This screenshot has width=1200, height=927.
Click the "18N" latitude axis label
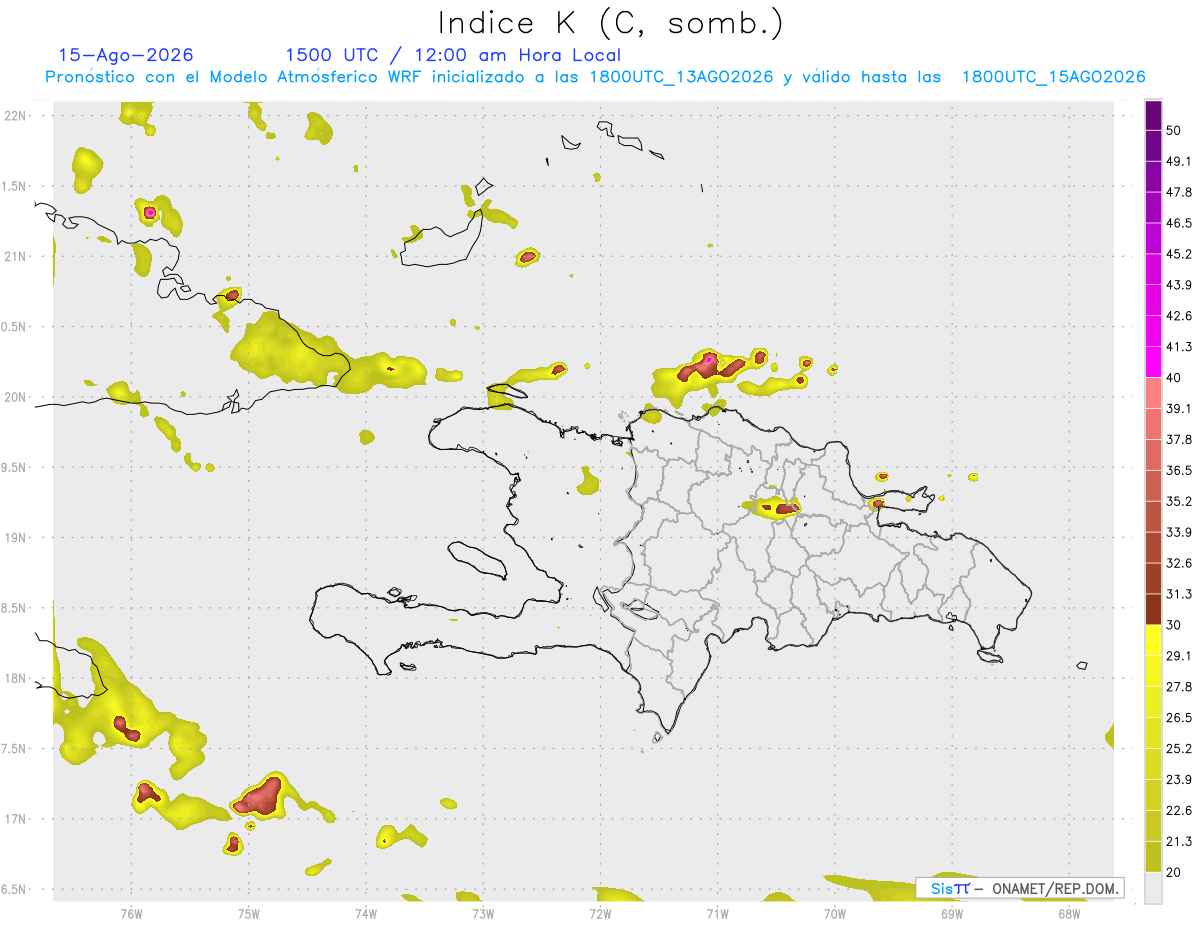pyautogui.click(x=14, y=678)
